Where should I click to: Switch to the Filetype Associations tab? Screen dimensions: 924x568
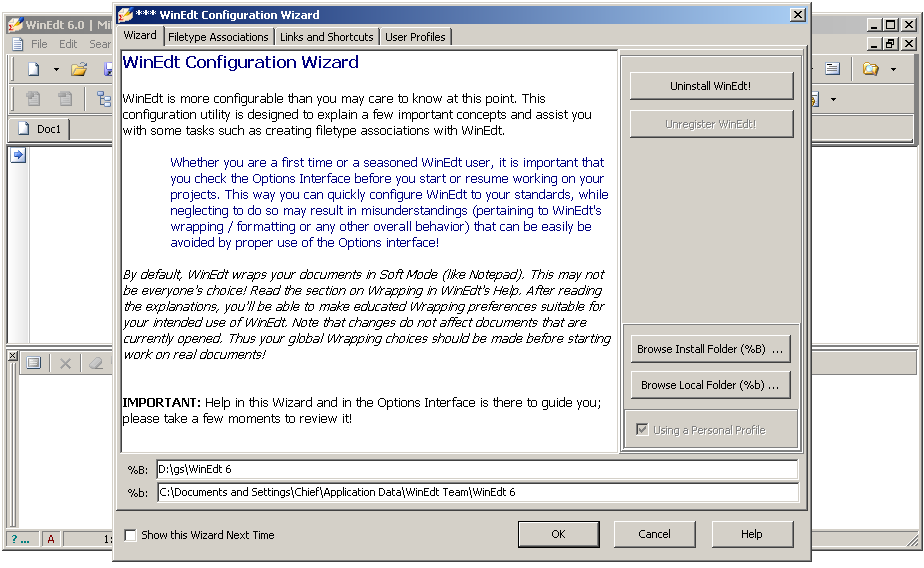click(x=218, y=37)
